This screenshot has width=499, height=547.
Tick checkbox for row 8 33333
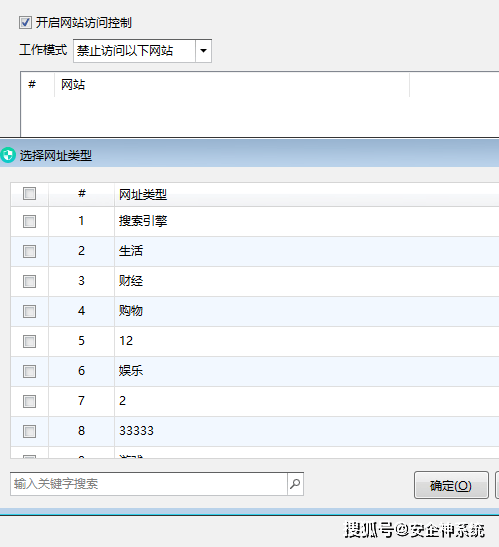[x=29, y=431]
